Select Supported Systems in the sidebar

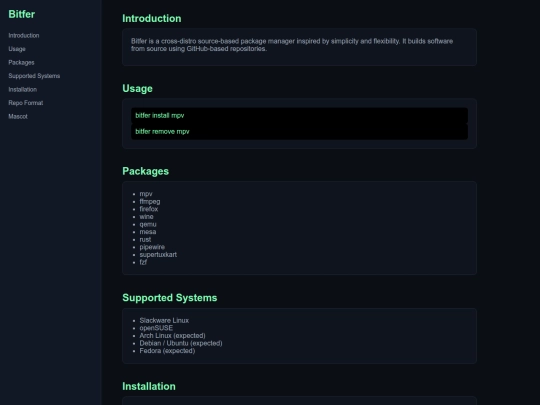[x=34, y=76]
